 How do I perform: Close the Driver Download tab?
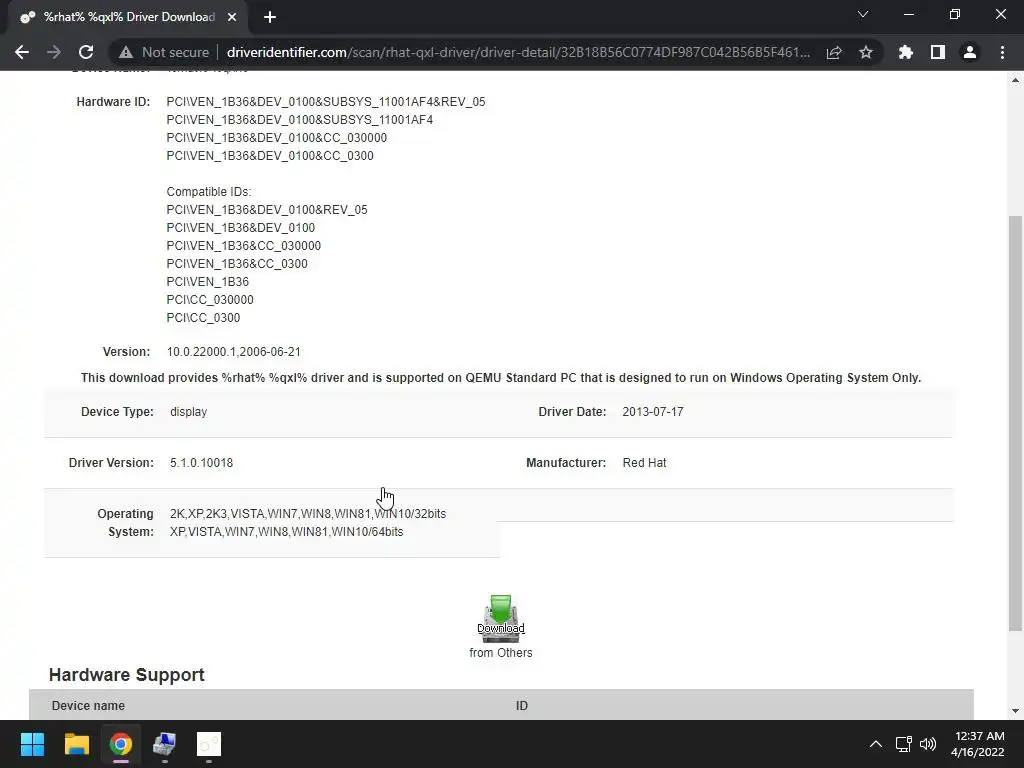click(x=232, y=18)
